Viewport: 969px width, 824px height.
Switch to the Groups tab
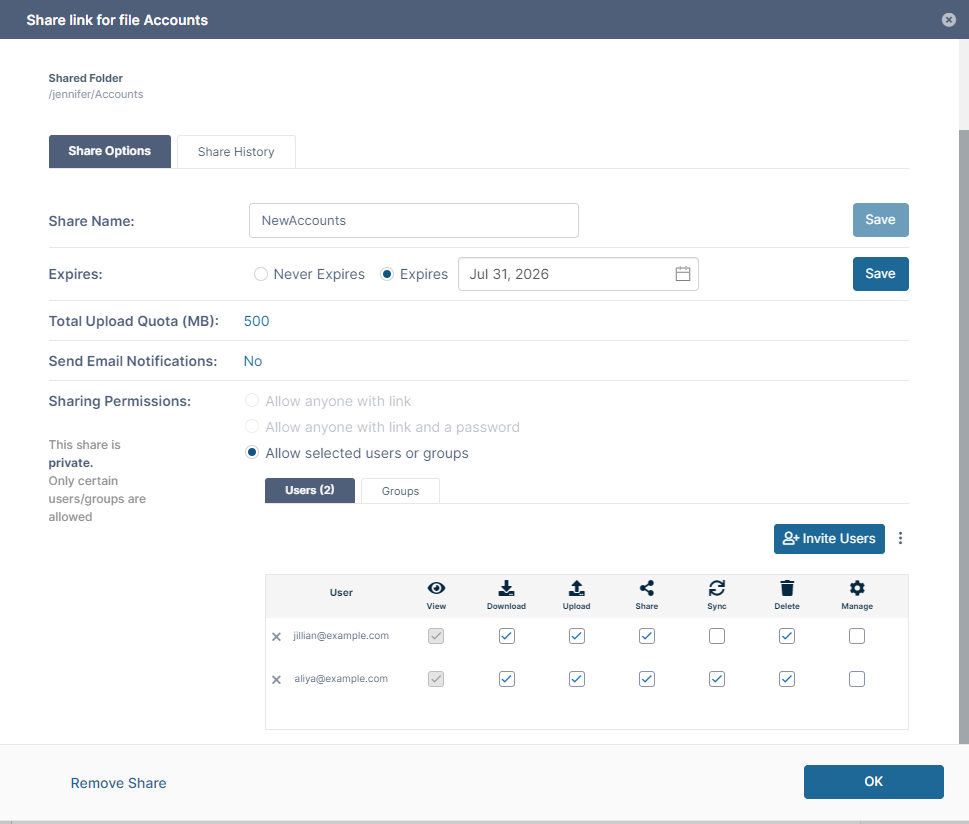(400, 491)
